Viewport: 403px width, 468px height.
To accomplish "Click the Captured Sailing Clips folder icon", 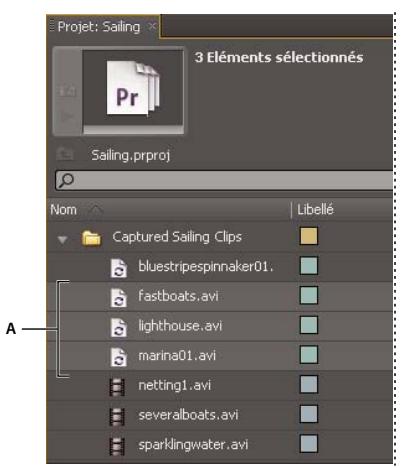I will tap(91, 238).
